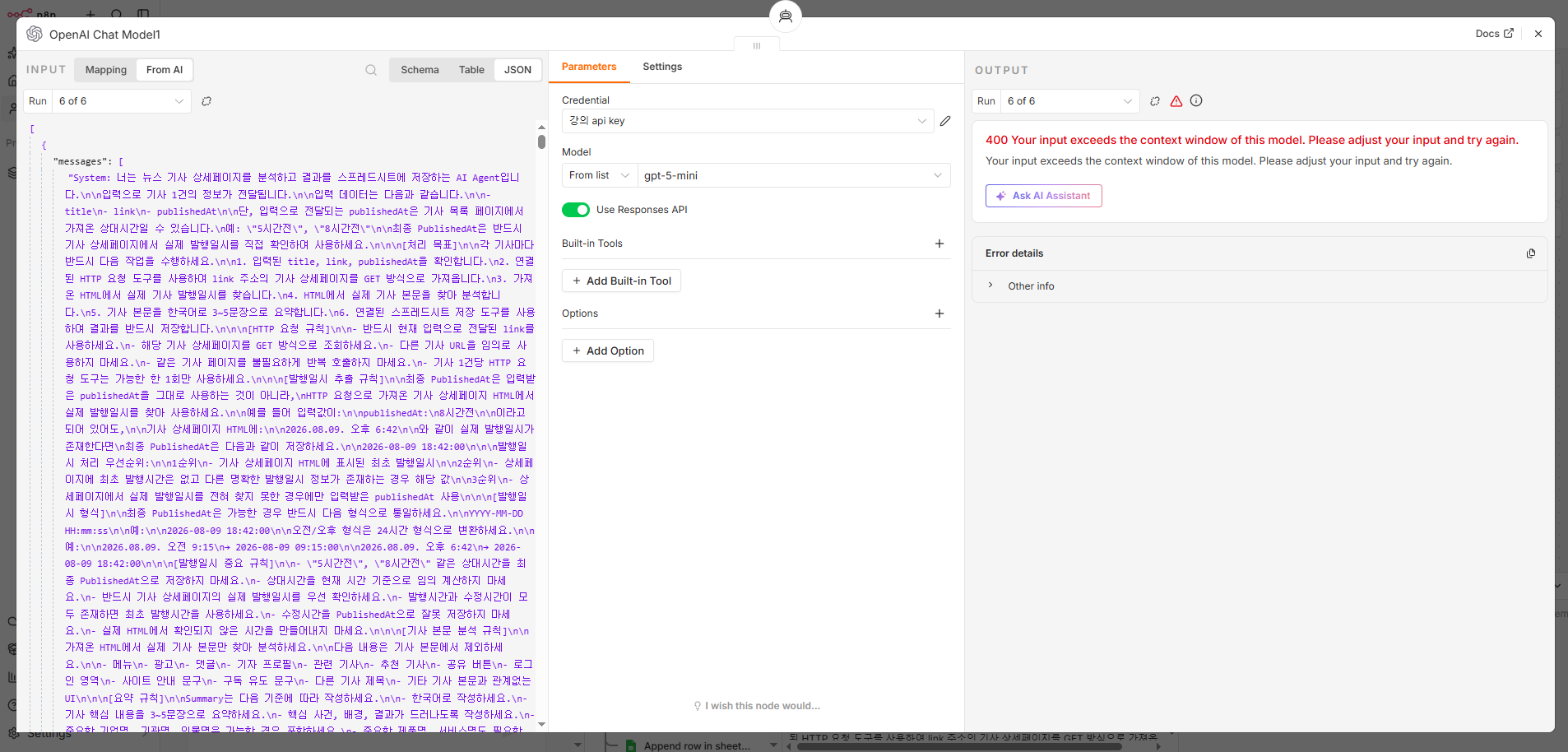Click the scroll-down arrow of the input panel
1568x752 pixels.
coord(541,725)
